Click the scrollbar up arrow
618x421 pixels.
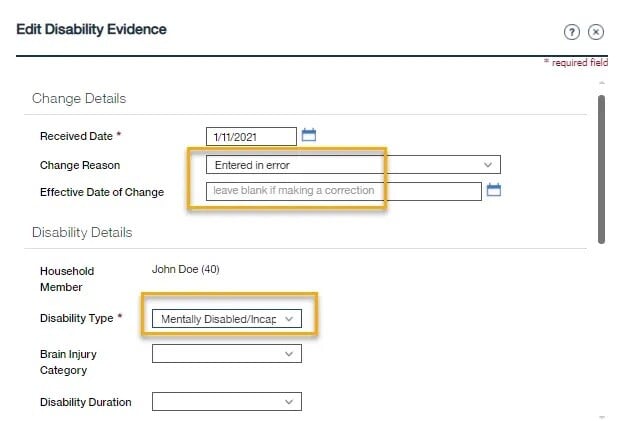point(601,83)
